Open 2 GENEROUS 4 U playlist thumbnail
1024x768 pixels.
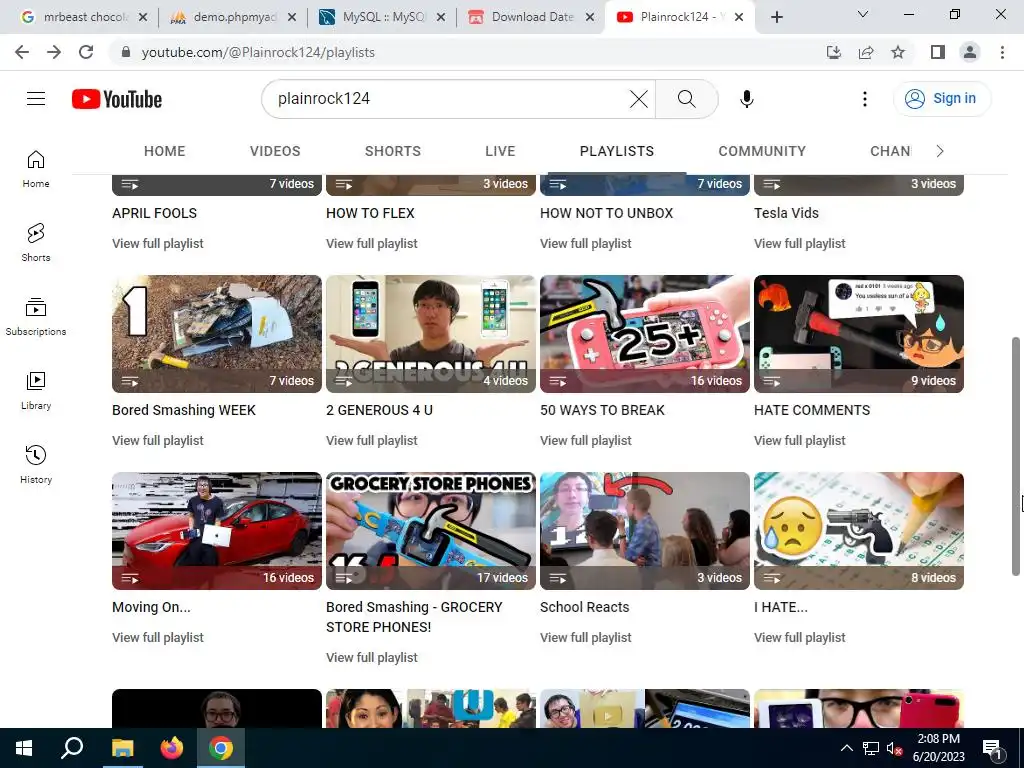coord(431,334)
